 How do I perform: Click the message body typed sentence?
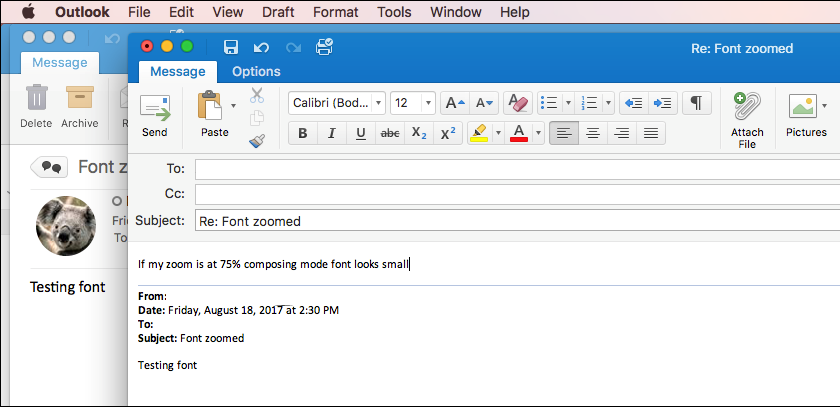[x=273, y=264]
